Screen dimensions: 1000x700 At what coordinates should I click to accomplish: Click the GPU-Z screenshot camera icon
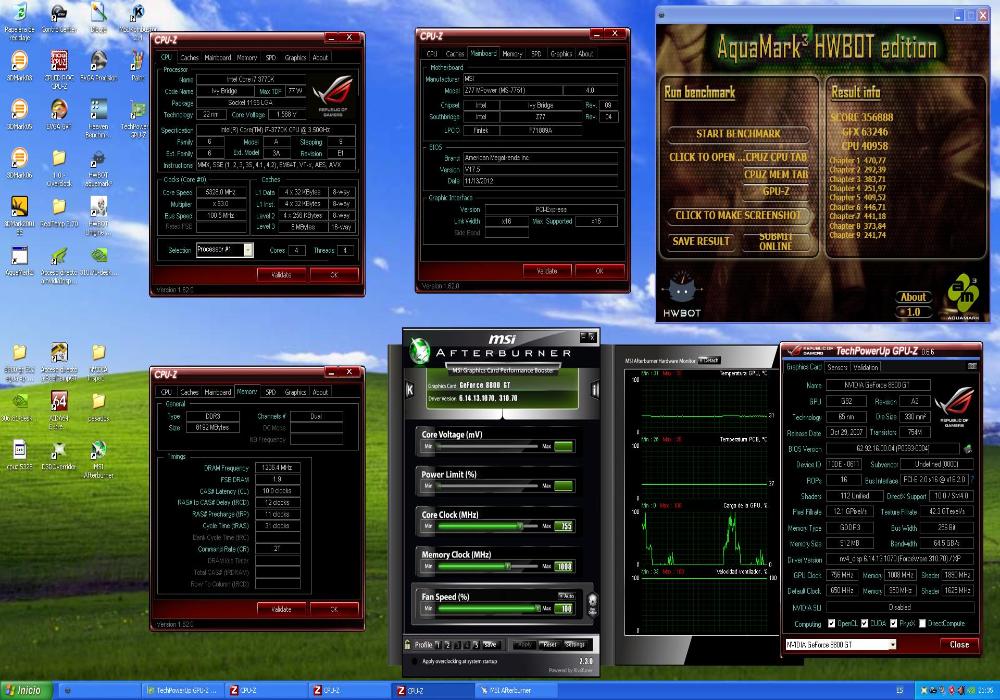pyautogui.click(x=972, y=367)
